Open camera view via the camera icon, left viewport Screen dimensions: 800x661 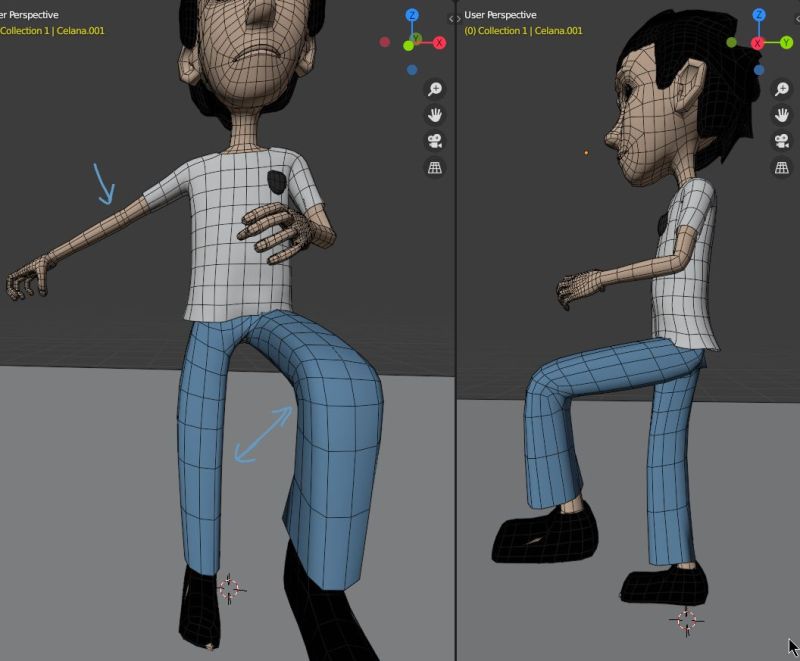pos(434,141)
